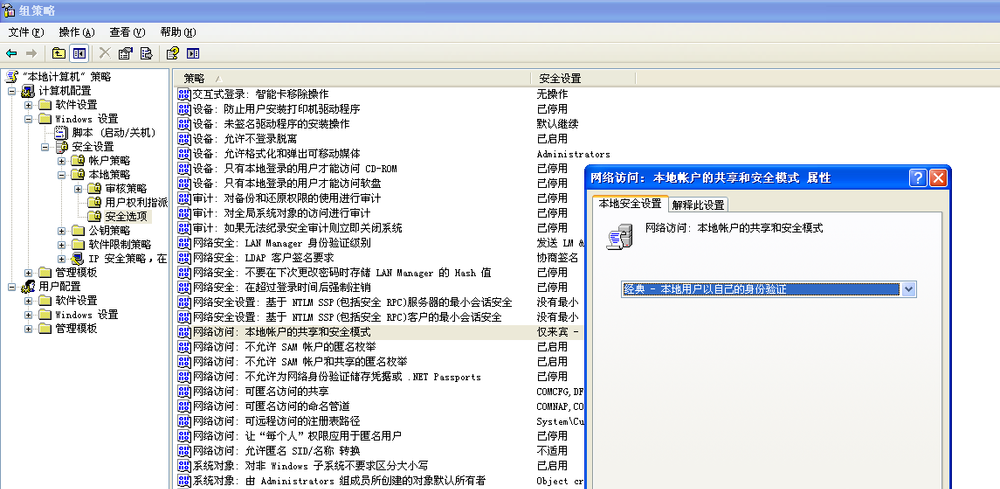
Task: Expand the 审核策略 tree node
Action: click(79, 188)
